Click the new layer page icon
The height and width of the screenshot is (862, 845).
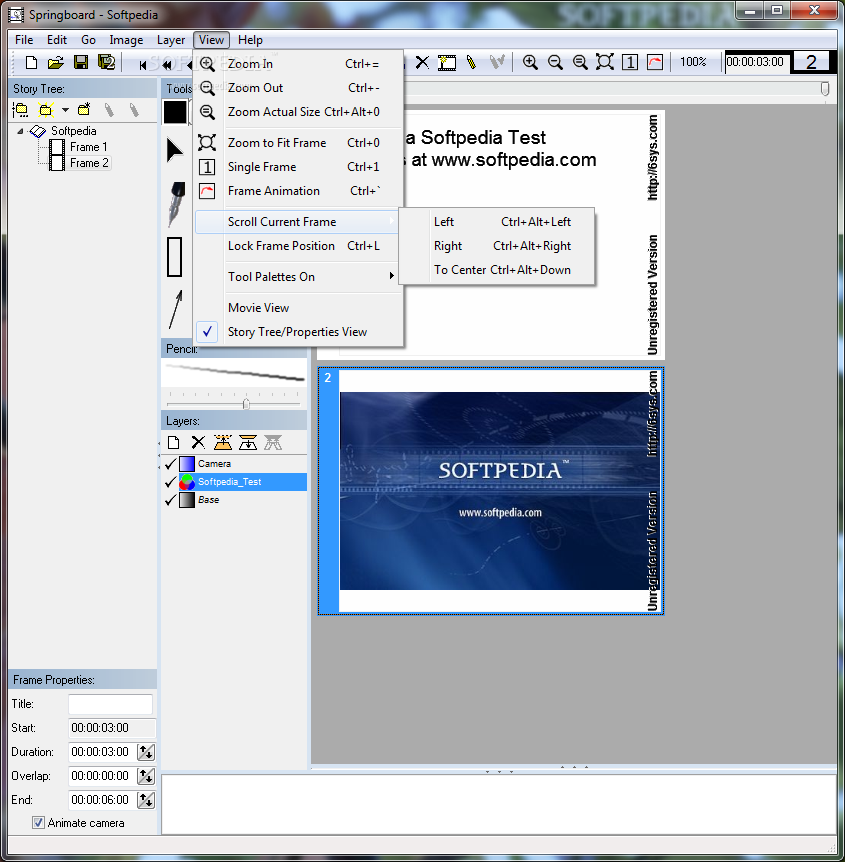[173, 443]
